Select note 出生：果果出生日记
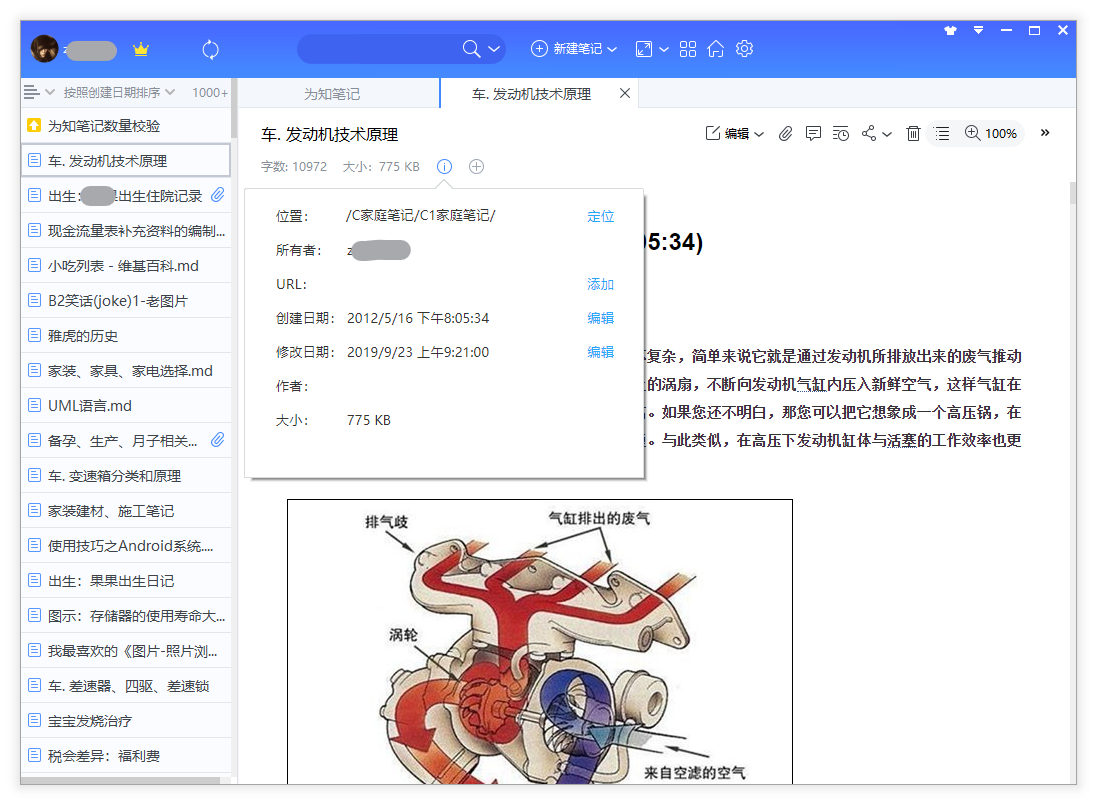The image size is (1097, 805). pyautogui.click(x=126, y=580)
